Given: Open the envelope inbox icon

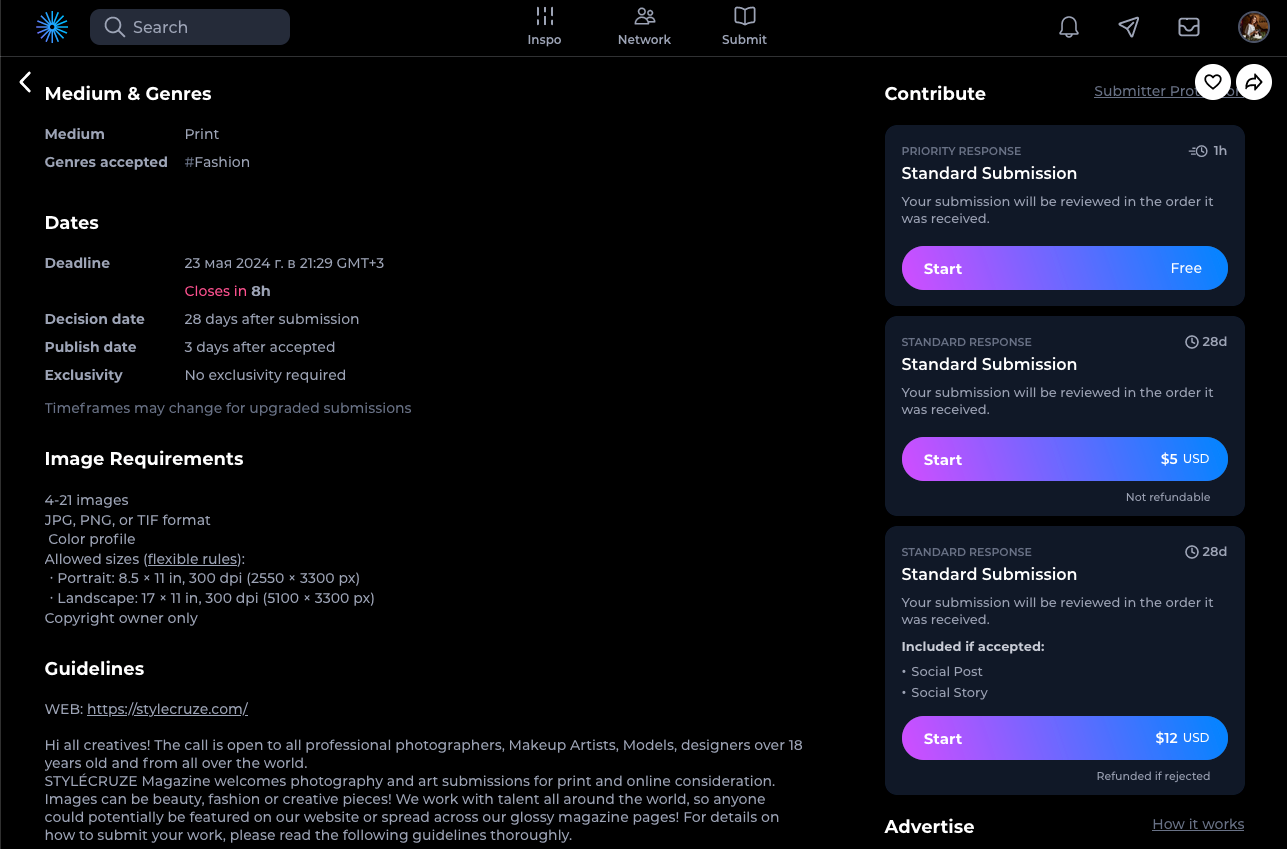Looking at the screenshot, I should [1189, 27].
